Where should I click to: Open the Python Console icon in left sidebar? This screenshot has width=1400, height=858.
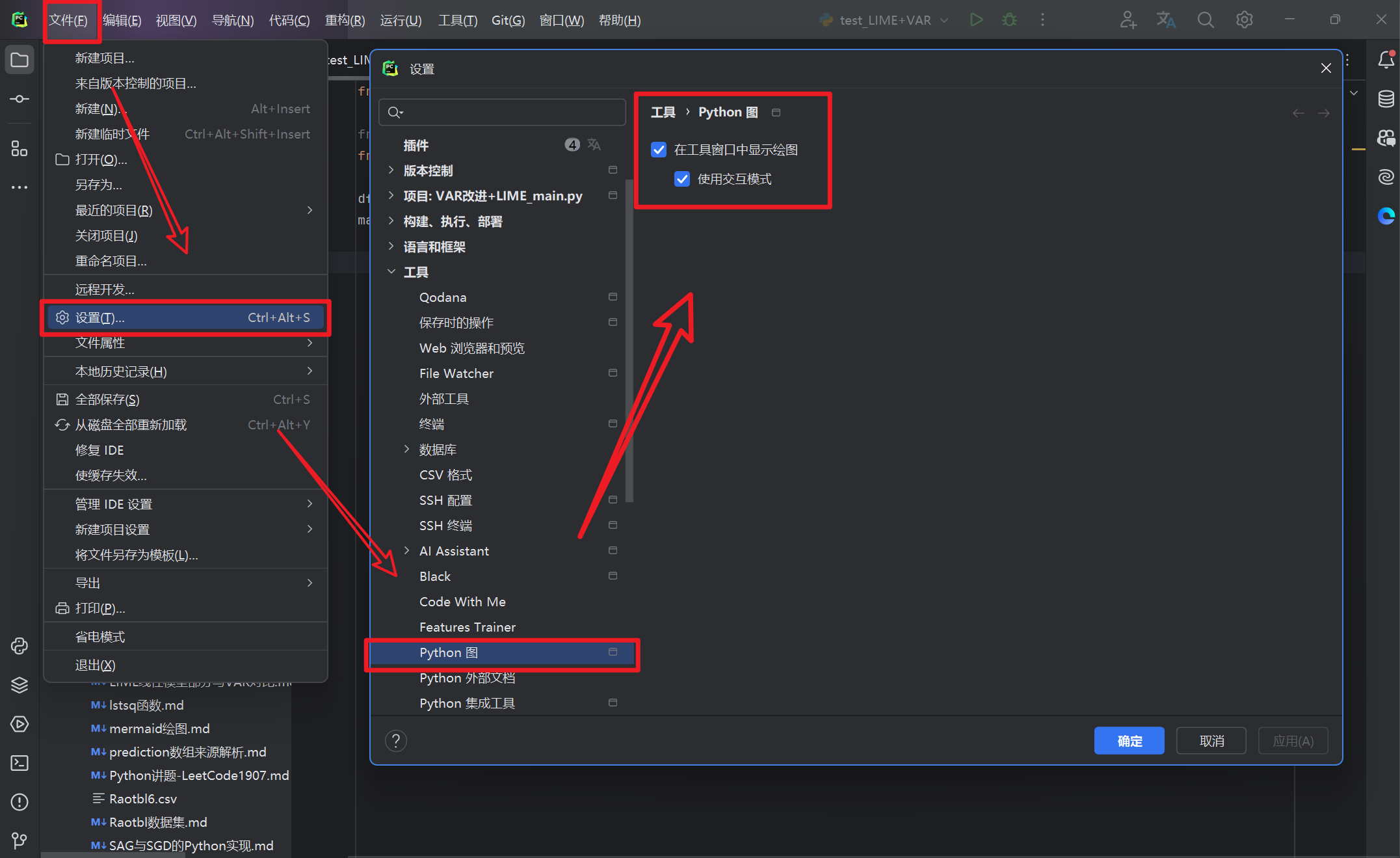click(x=20, y=645)
